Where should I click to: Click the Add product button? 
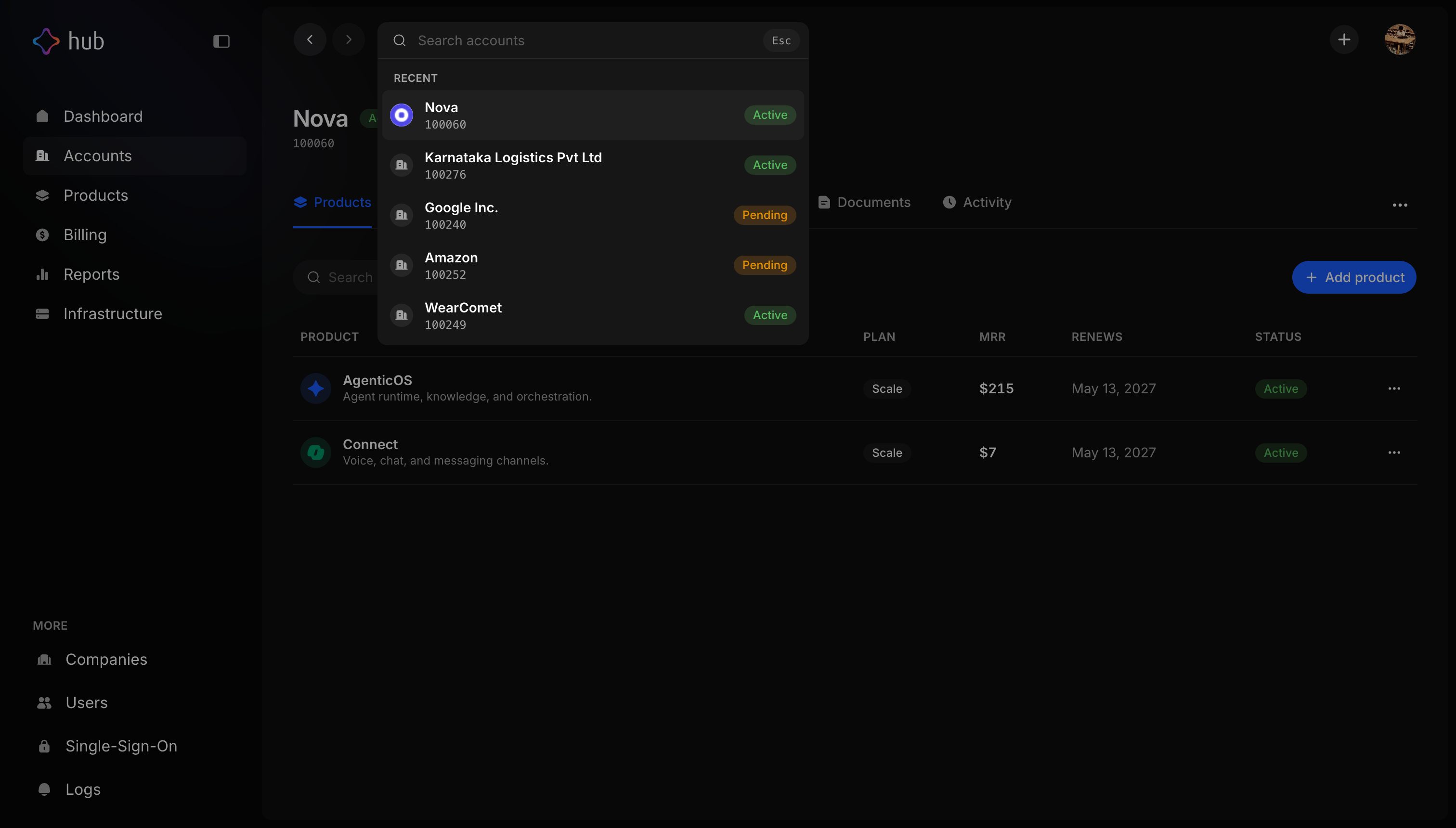click(x=1353, y=278)
